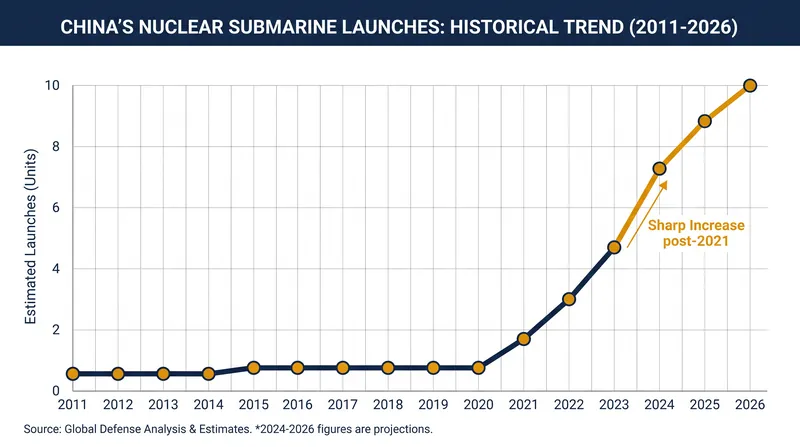Click the 2016 data point marker

point(298,368)
